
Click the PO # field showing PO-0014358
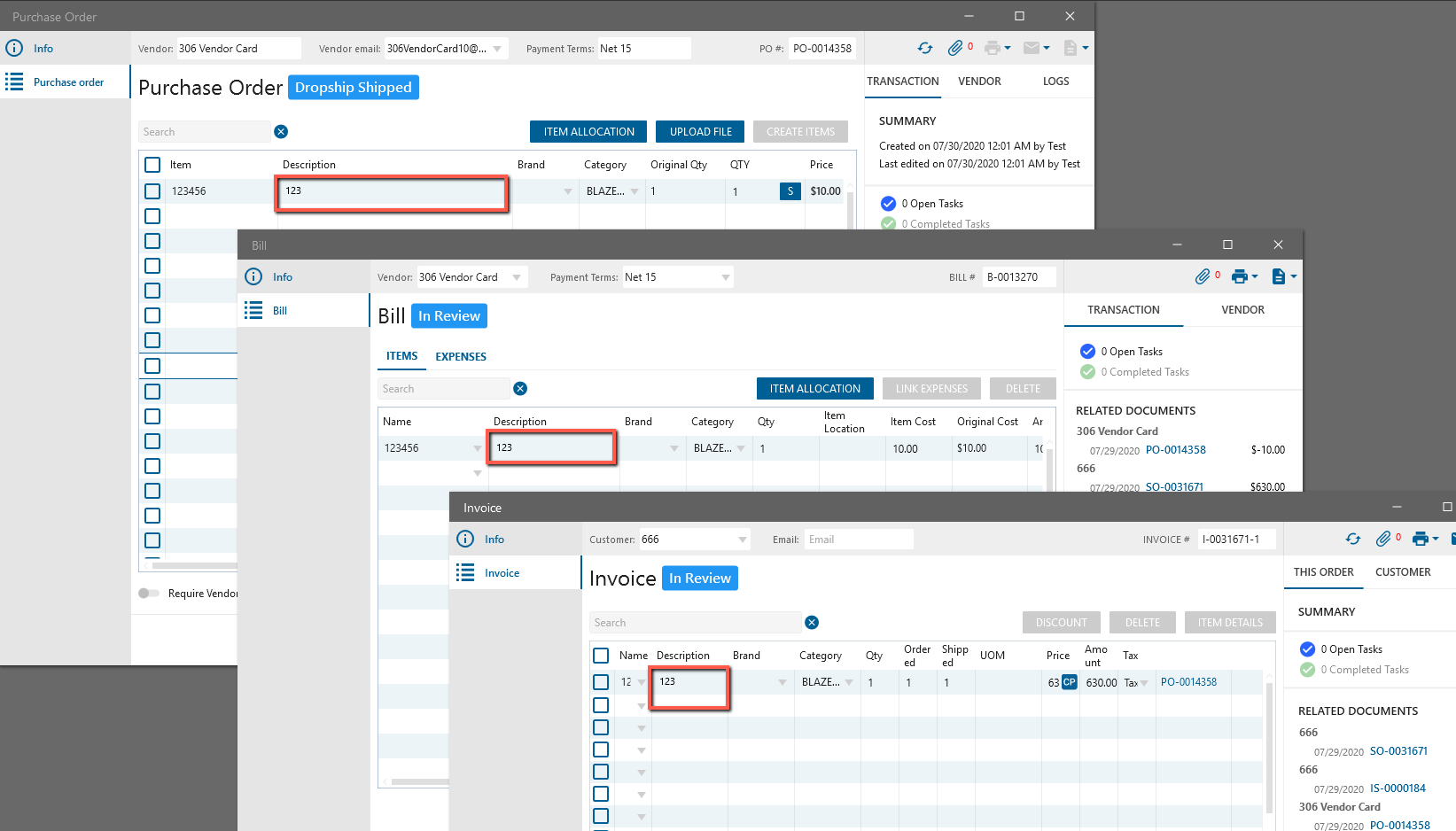tap(822, 49)
